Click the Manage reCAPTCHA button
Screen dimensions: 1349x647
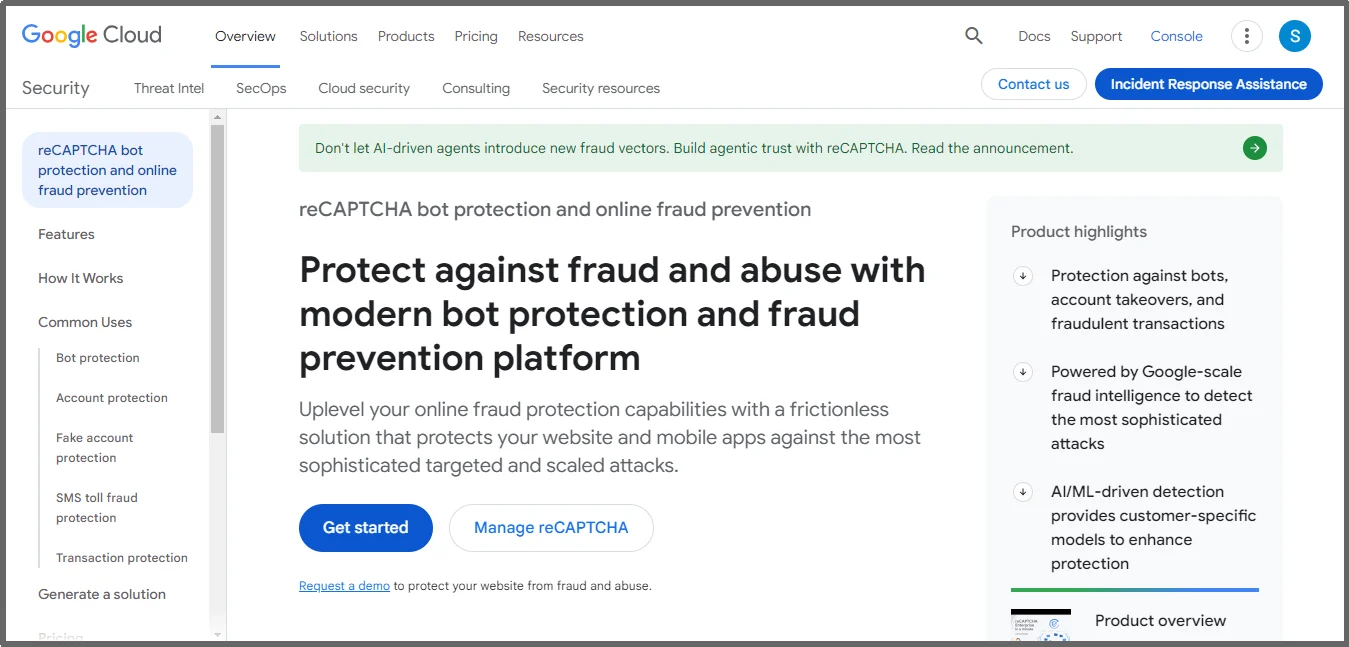click(551, 527)
